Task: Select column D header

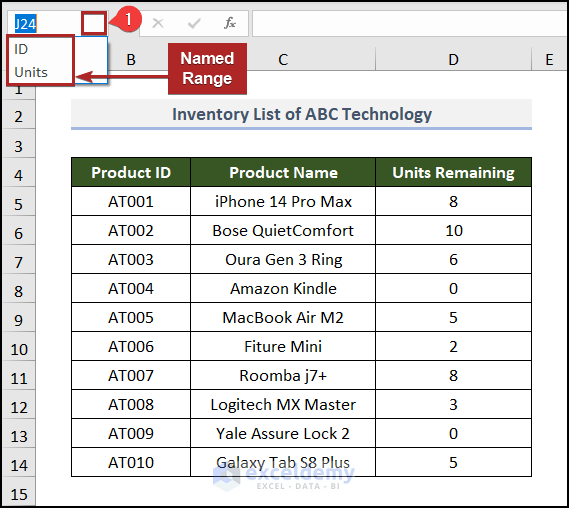Action: tap(453, 59)
